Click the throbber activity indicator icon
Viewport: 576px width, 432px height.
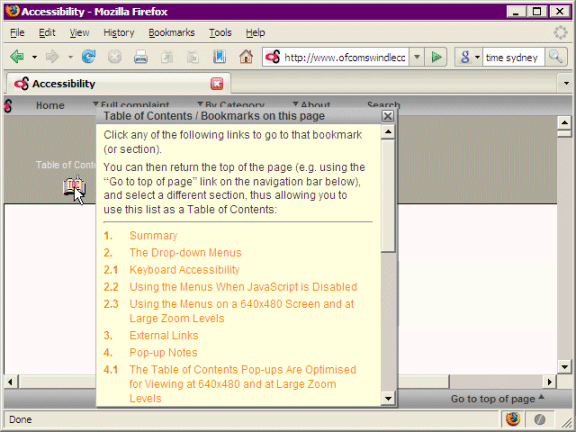click(x=560, y=32)
